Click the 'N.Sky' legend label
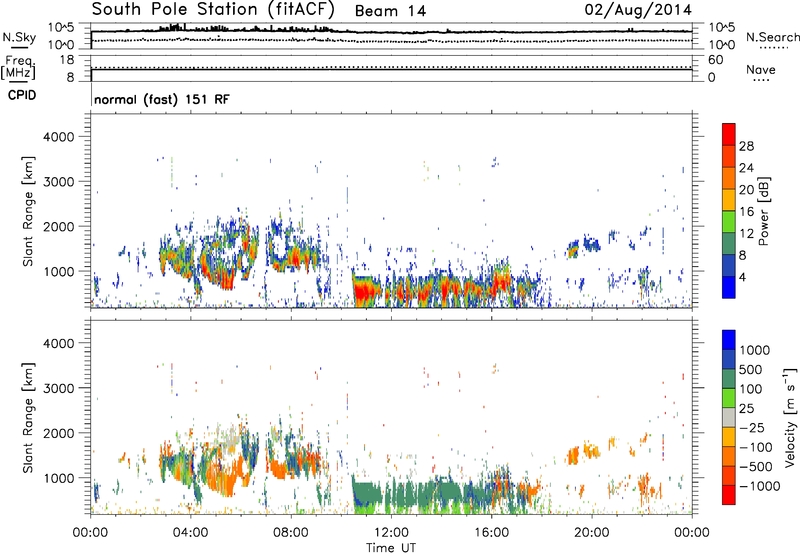 tap(19, 37)
